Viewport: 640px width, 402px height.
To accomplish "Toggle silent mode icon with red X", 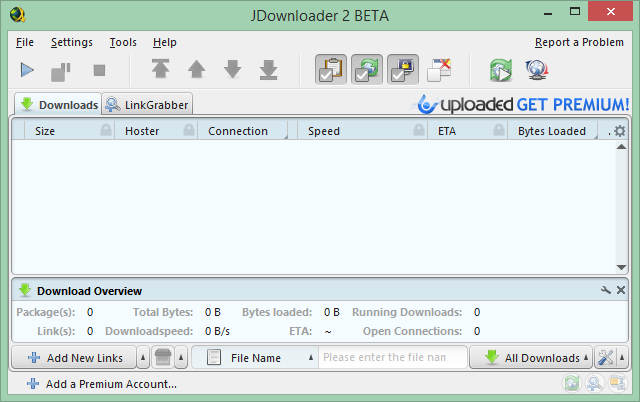I will [x=439, y=70].
